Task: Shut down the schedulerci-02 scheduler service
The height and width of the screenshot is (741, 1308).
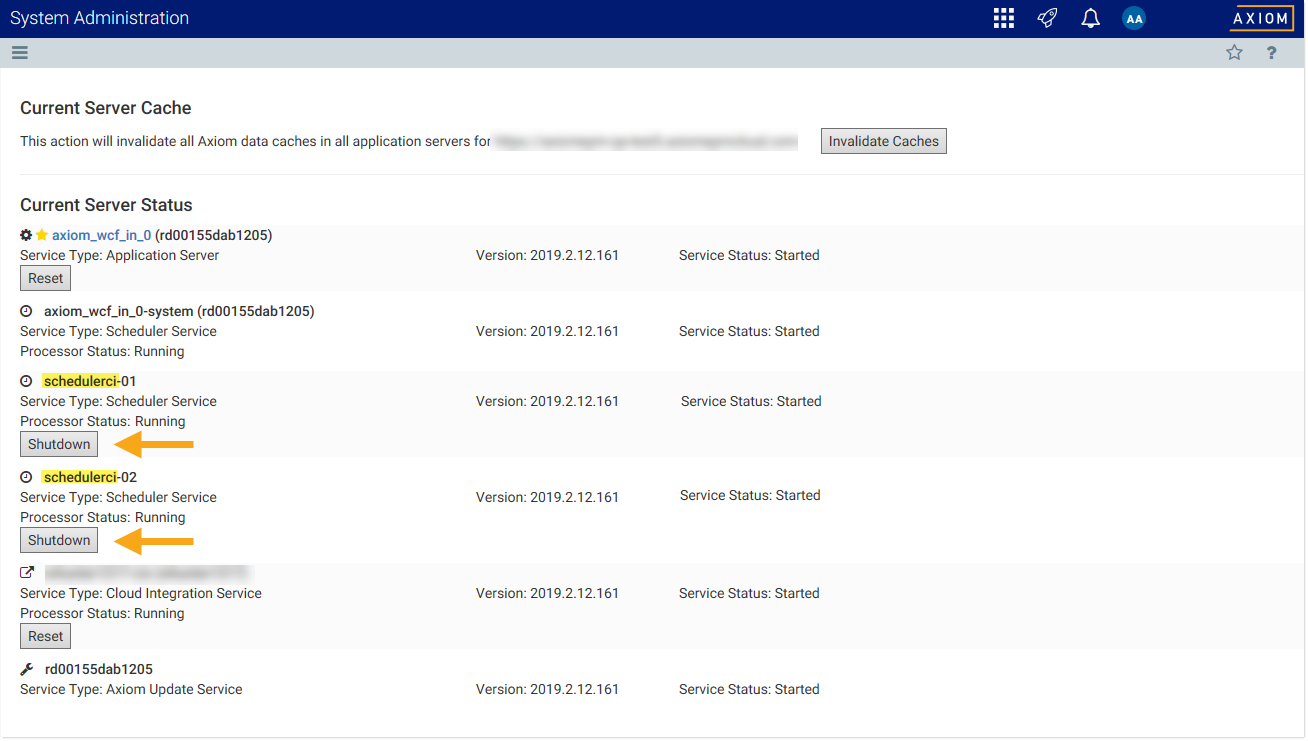Action: (x=59, y=540)
